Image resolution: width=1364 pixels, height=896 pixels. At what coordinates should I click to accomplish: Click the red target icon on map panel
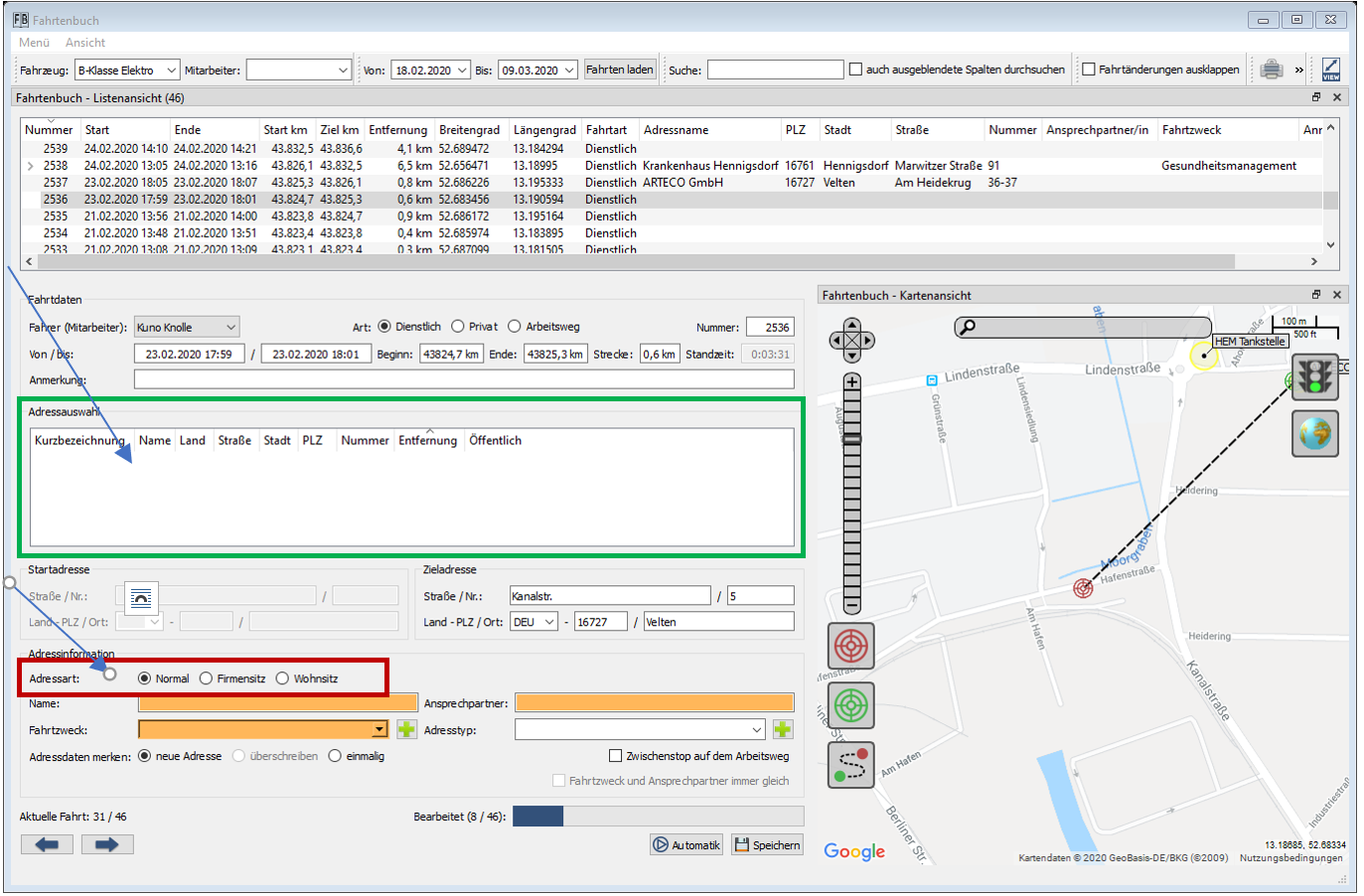[x=850, y=646]
